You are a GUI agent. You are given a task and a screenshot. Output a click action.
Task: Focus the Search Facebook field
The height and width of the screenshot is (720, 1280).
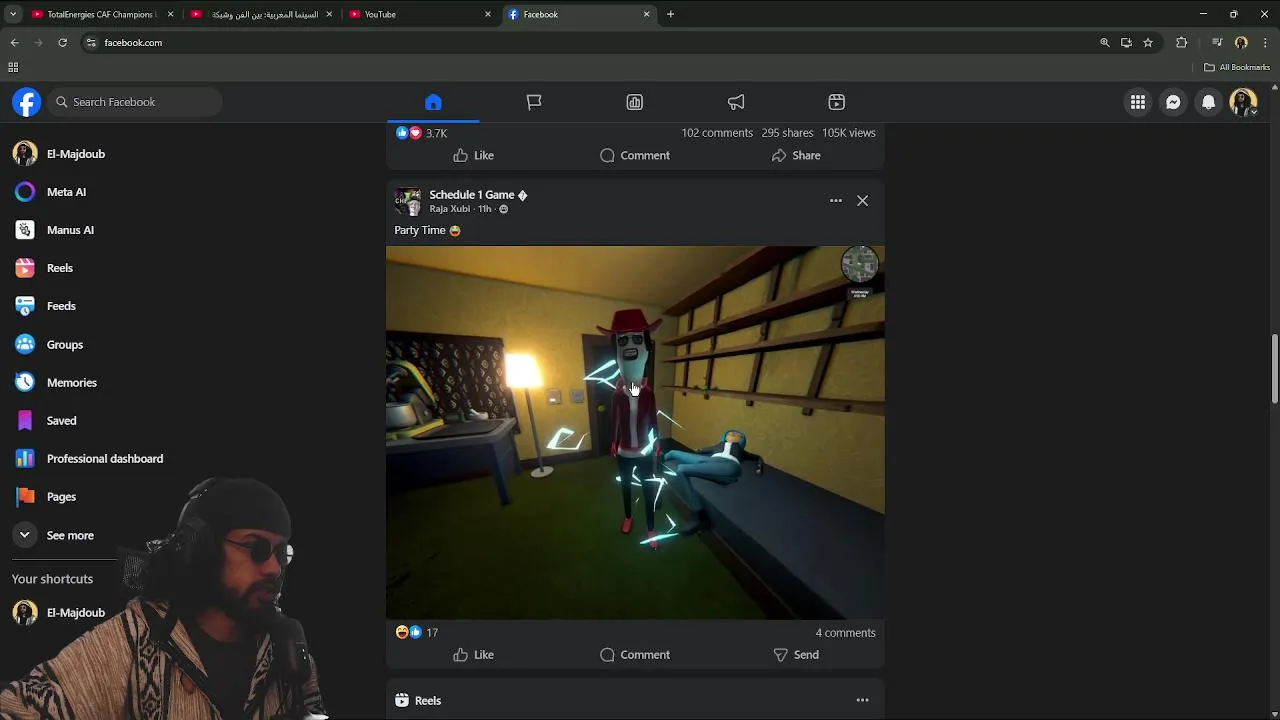tap(135, 102)
